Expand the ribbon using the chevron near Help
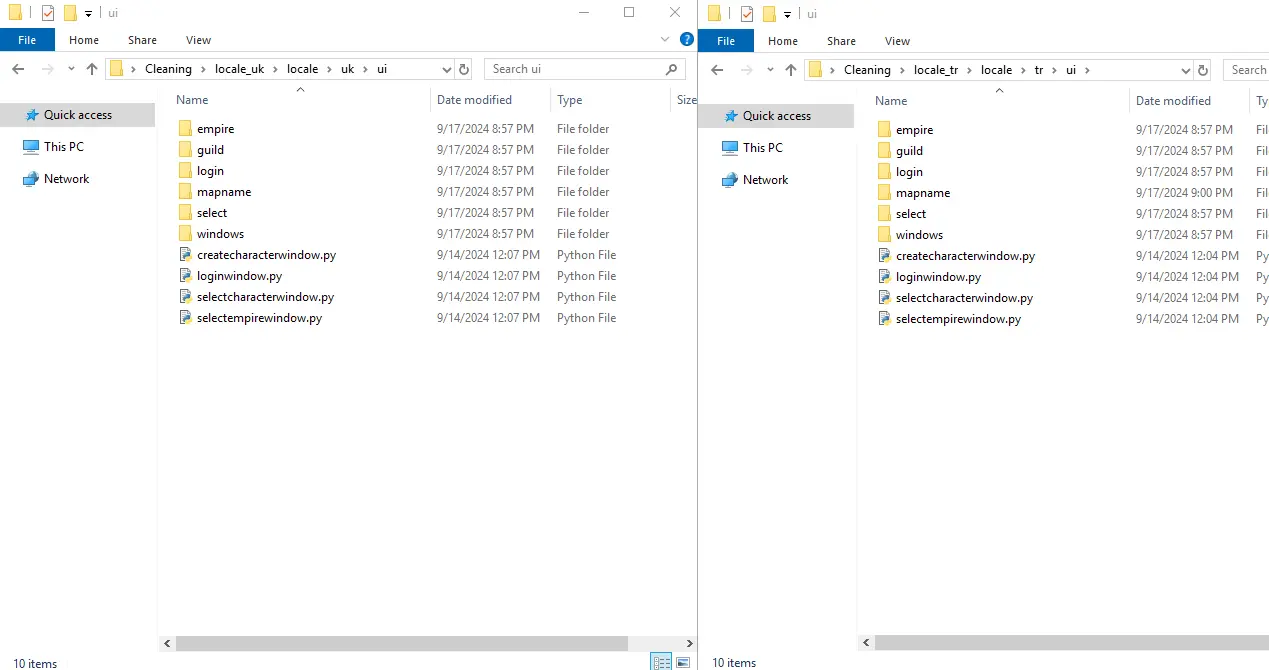The image size is (1269, 670). [666, 40]
